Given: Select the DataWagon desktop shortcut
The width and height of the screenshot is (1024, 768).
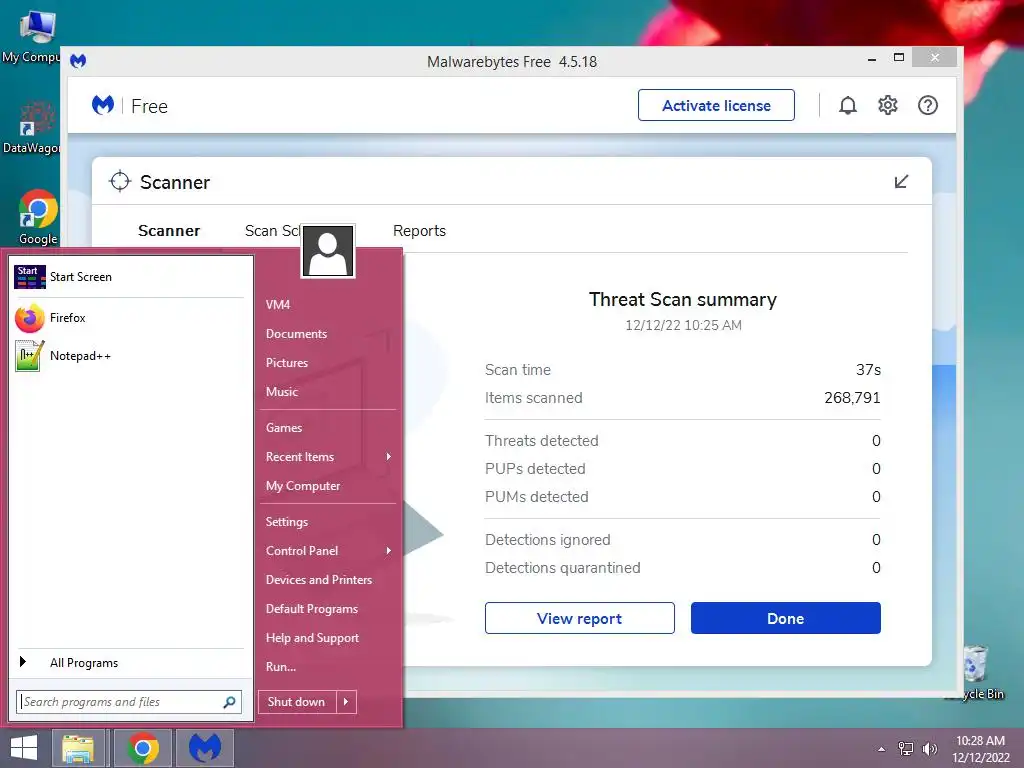Looking at the screenshot, I should tap(31, 128).
